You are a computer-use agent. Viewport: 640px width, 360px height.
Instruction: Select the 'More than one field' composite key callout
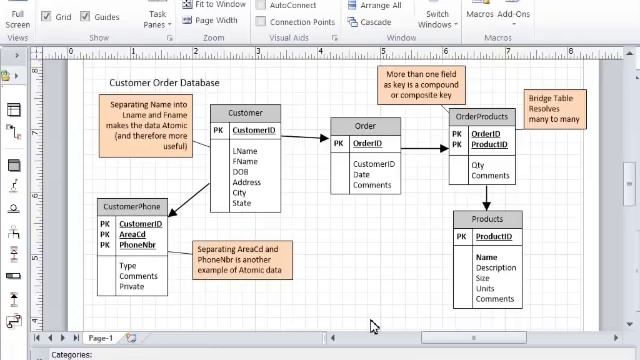click(x=421, y=85)
